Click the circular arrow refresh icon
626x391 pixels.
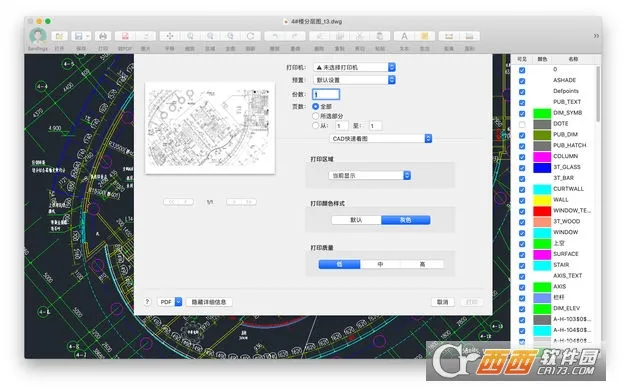coord(251,36)
